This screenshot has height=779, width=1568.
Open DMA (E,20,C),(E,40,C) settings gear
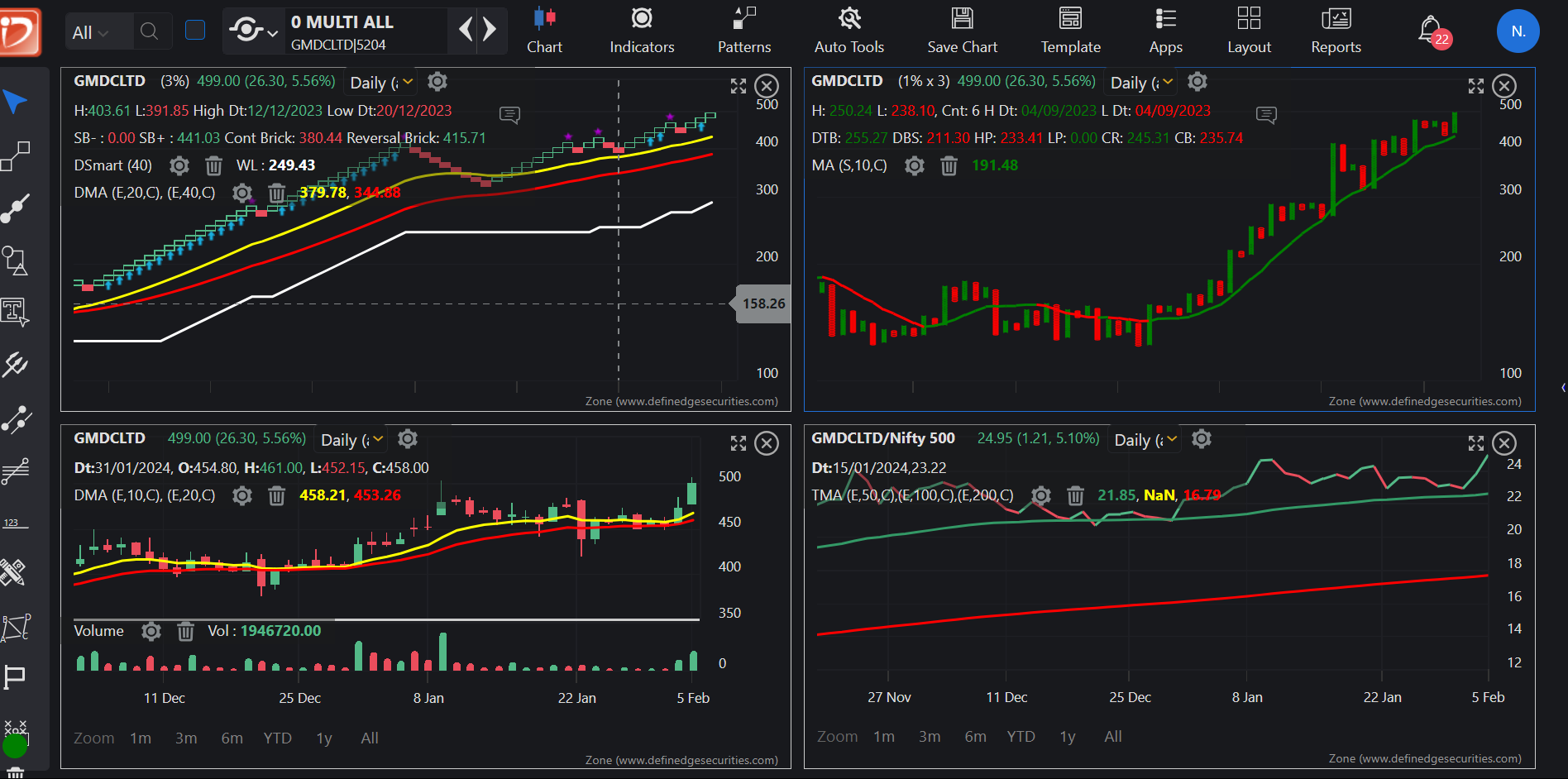tap(242, 194)
